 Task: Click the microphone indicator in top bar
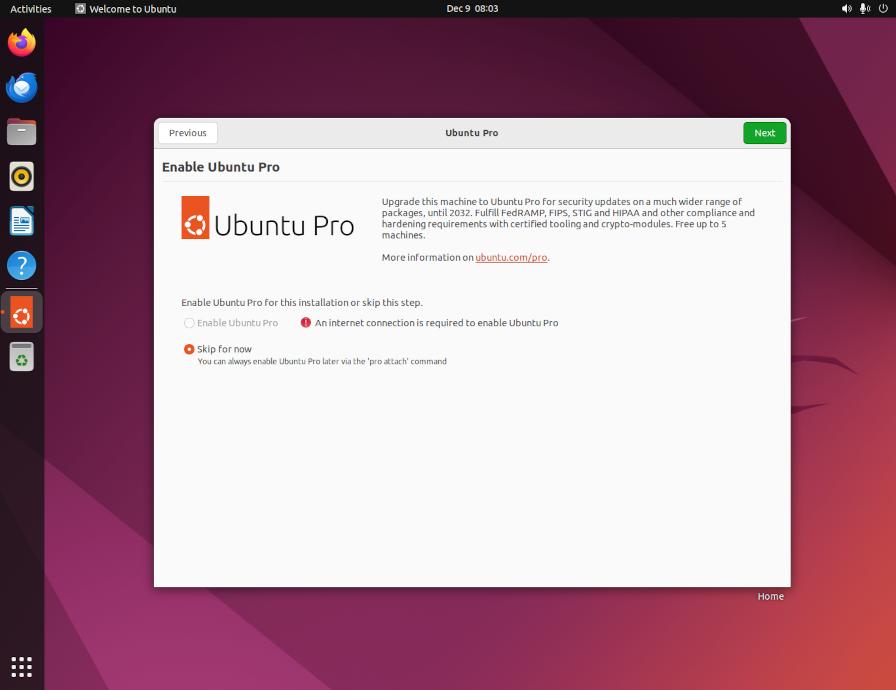[x=865, y=9]
